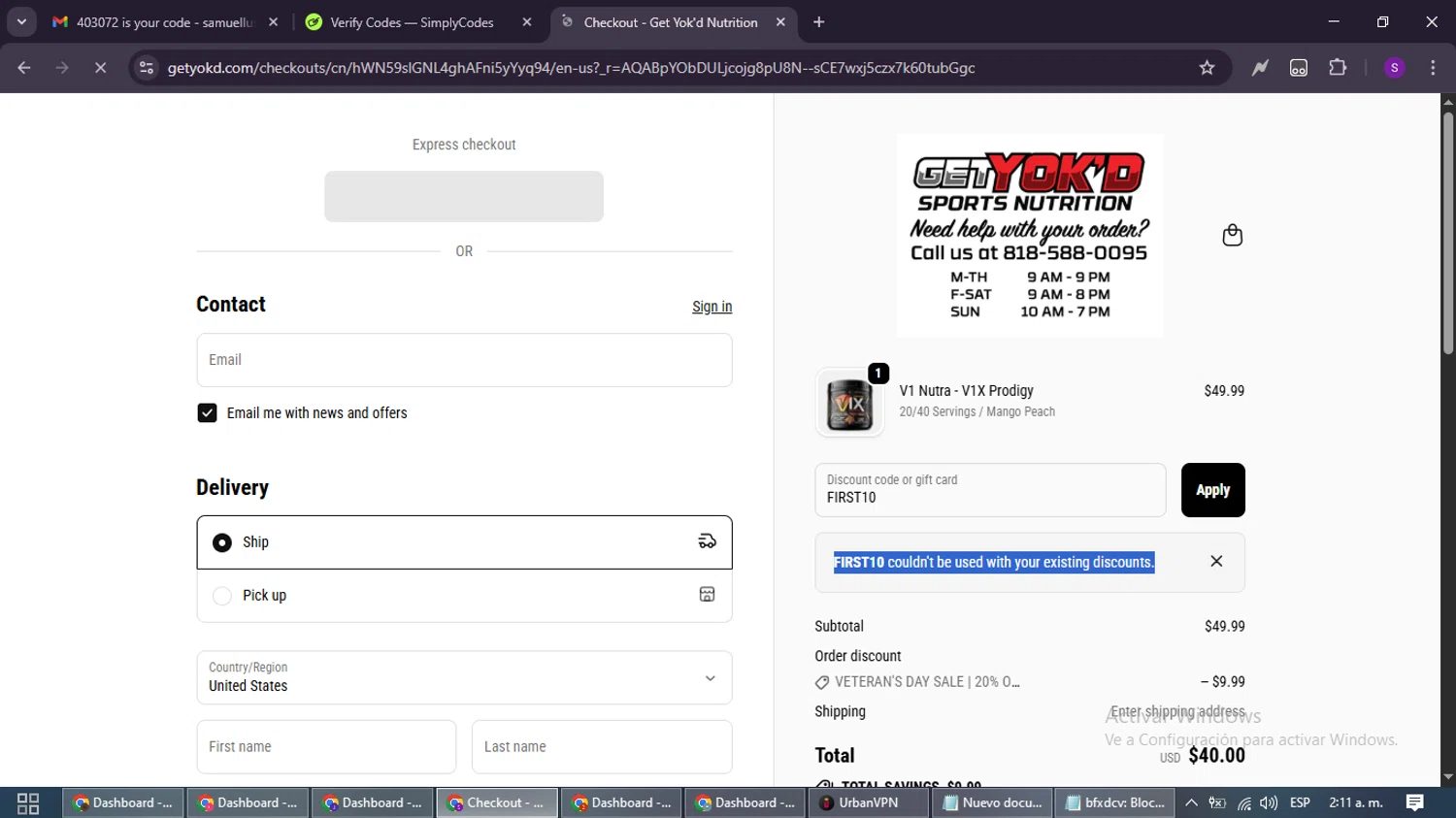1456x818 pixels.
Task: Switch to the Checkout Get Yok'd tab
Action: [674, 21]
